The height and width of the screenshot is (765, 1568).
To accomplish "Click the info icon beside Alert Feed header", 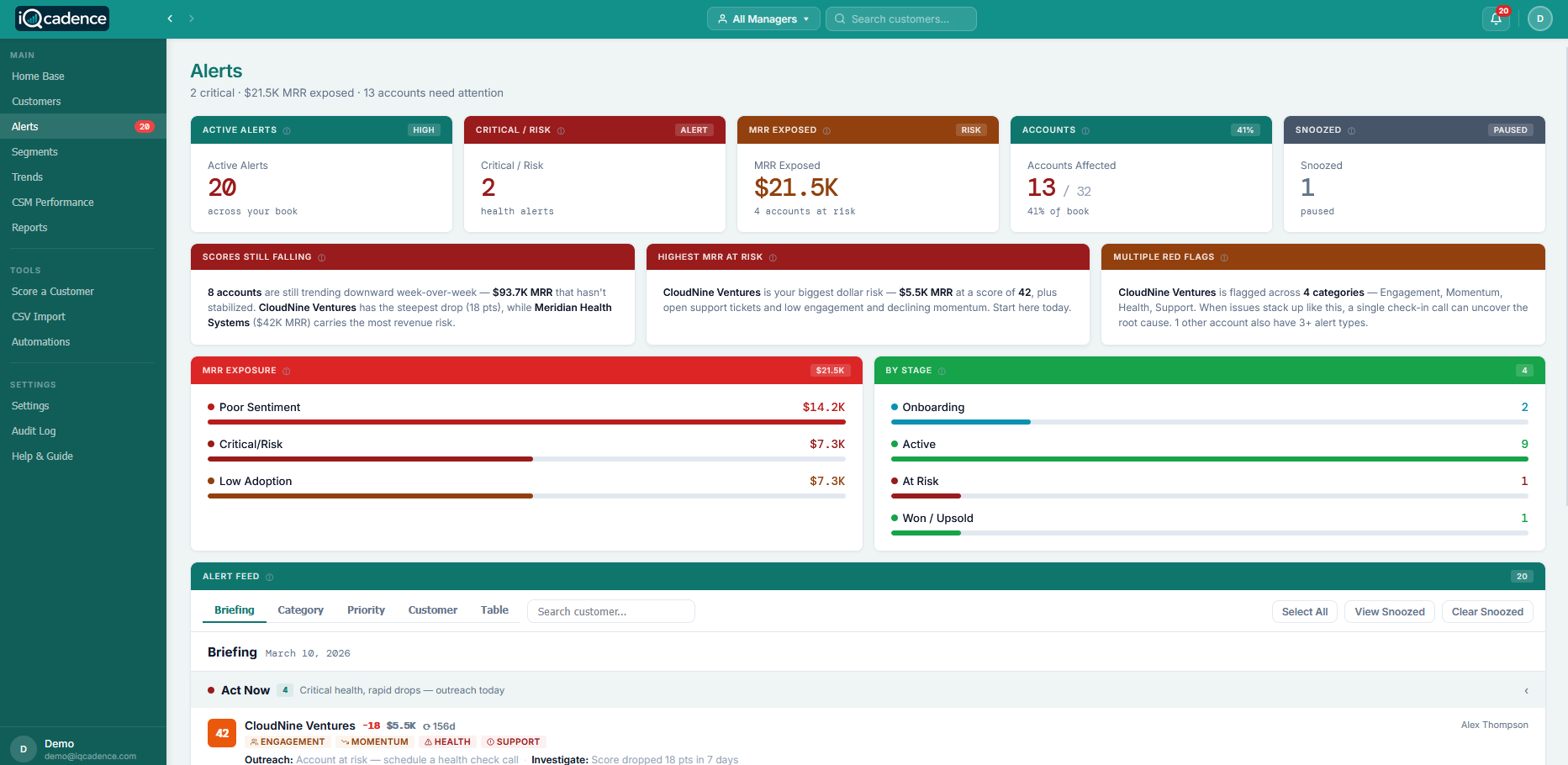I will click(269, 577).
